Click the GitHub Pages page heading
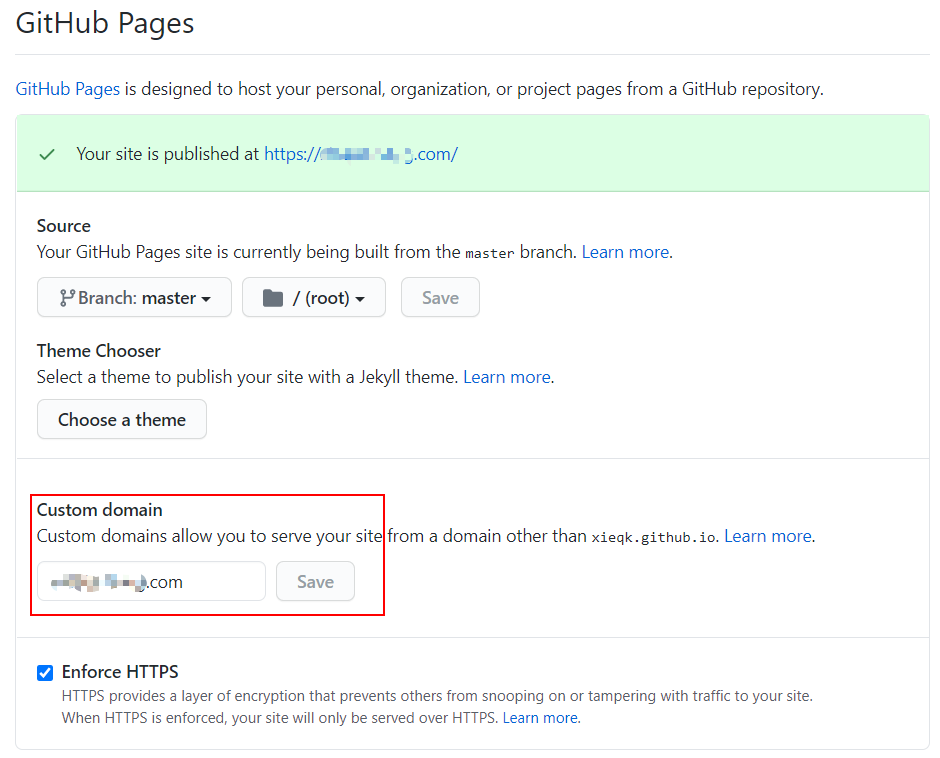Viewport: 940px width, 758px height. 105,23
